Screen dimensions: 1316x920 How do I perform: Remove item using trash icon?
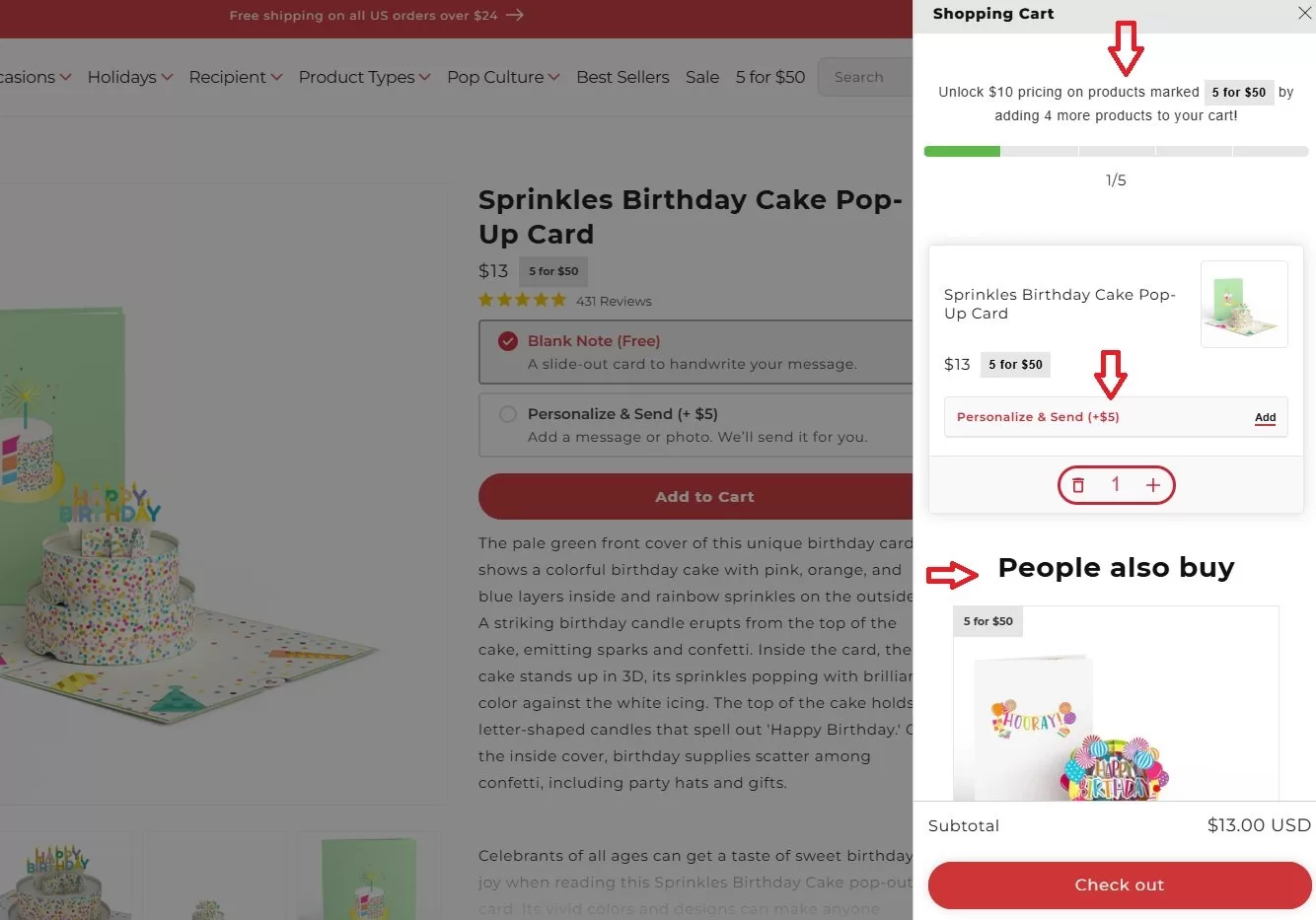1078,485
